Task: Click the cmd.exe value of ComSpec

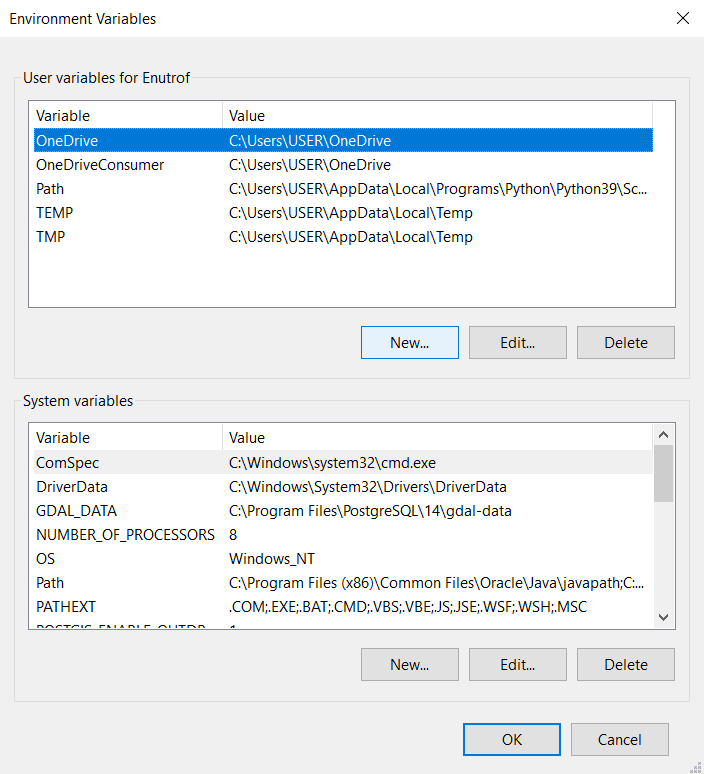Action: click(332, 463)
